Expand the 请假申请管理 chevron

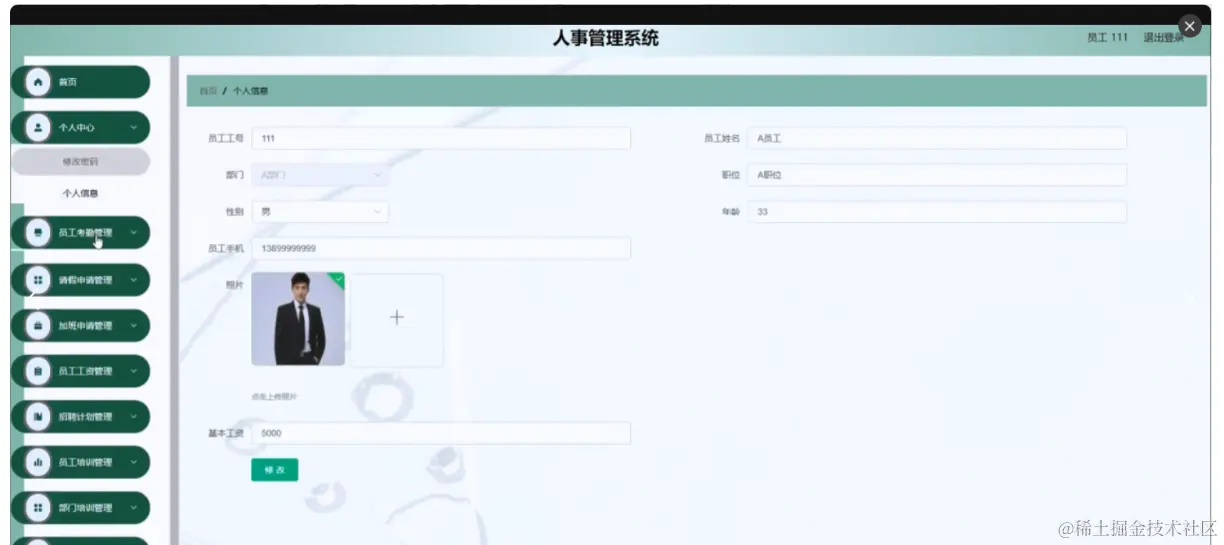coord(134,280)
